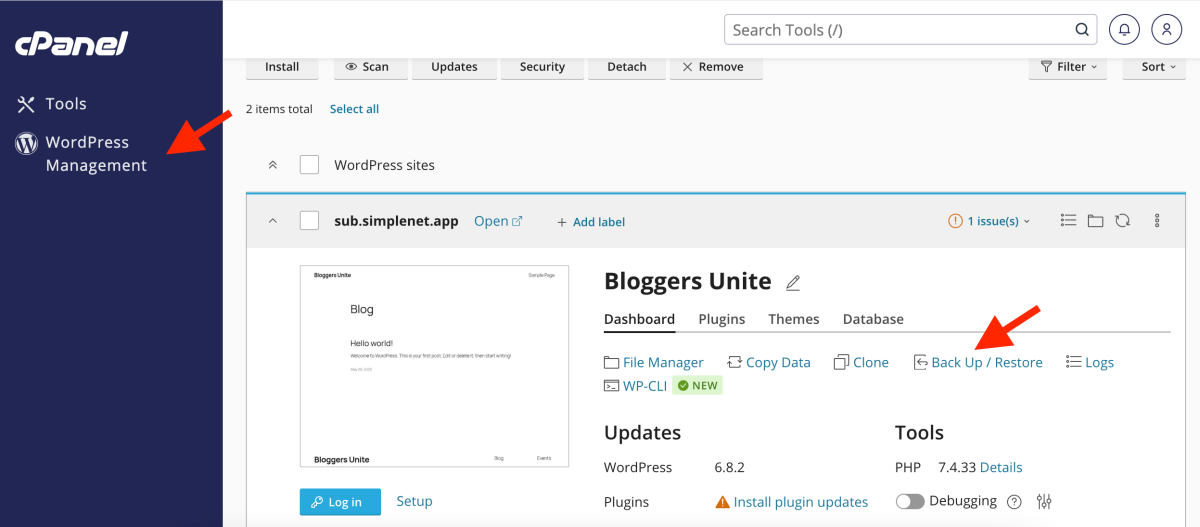1200x527 pixels.
Task: Open the three-dot kebab menu for site
Action: point(1157,221)
